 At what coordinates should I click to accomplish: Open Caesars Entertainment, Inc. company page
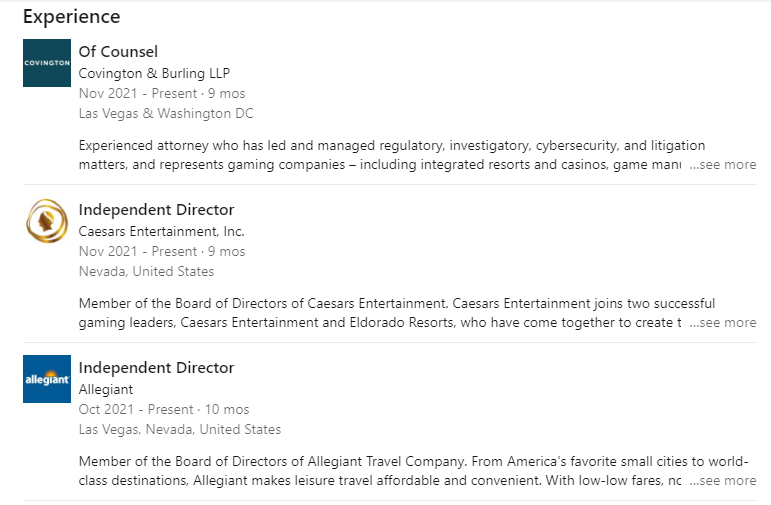click(x=161, y=231)
